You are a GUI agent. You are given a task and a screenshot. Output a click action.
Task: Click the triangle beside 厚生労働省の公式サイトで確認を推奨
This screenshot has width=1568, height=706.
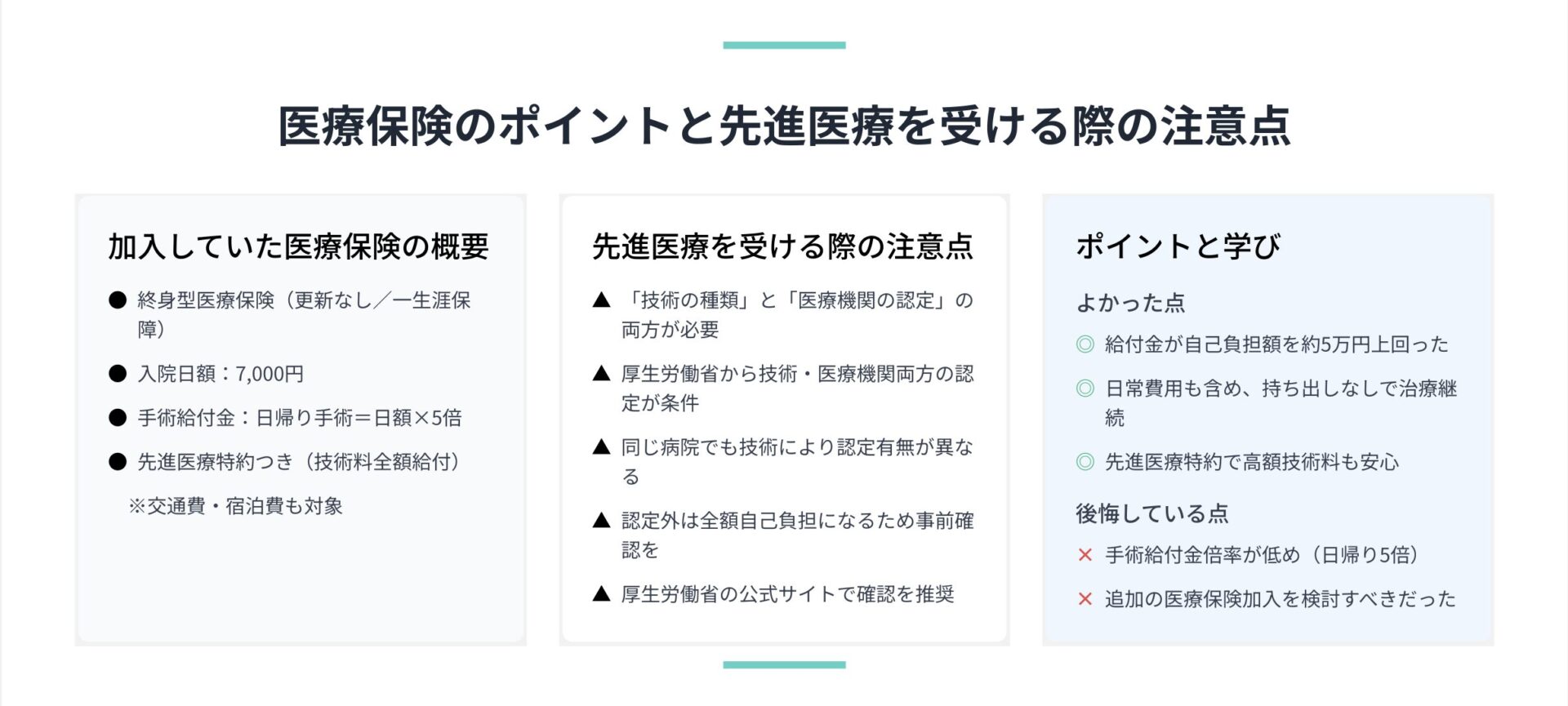[602, 594]
